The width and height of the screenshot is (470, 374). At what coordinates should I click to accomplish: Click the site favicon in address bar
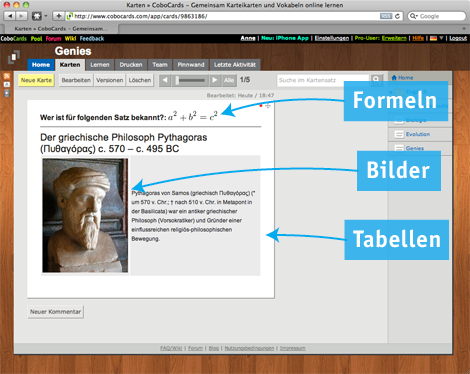click(70, 16)
